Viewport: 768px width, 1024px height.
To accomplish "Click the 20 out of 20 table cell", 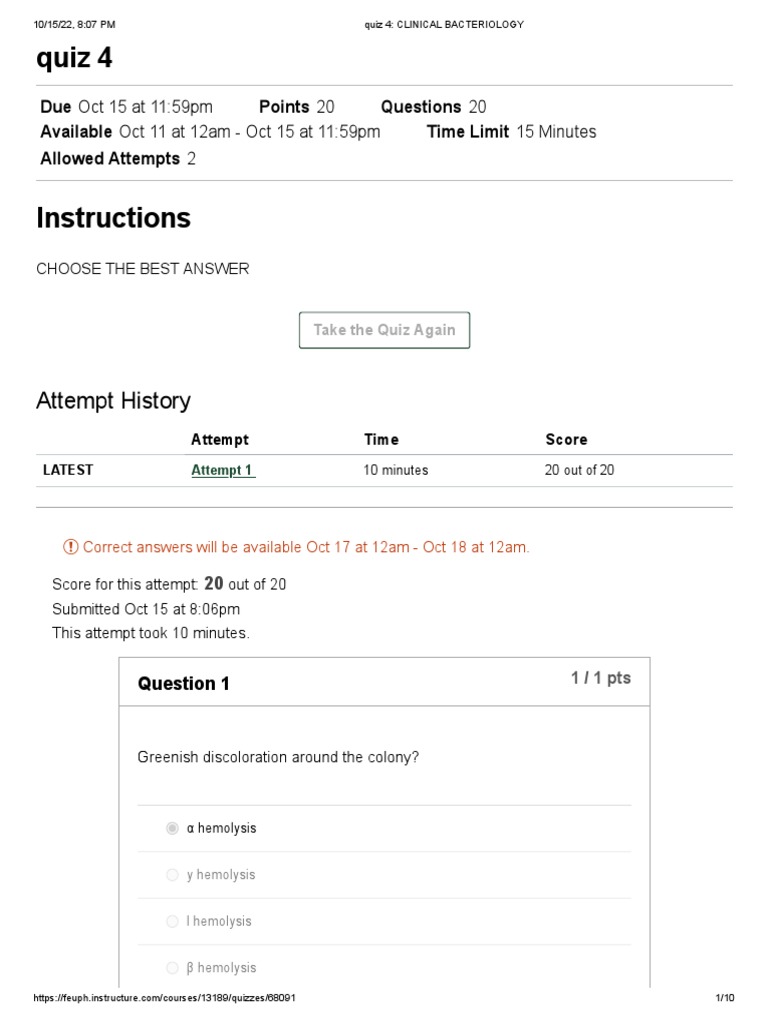I will (579, 470).
